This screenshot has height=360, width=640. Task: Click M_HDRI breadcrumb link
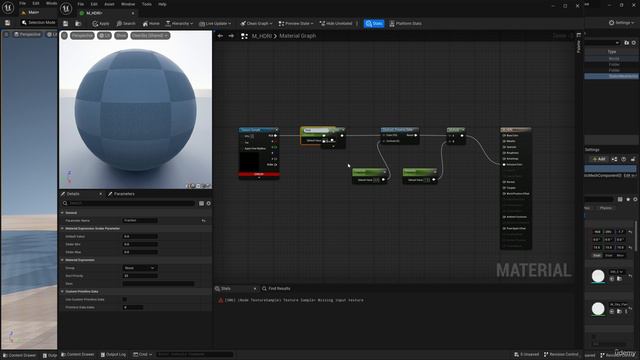click(x=262, y=36)
